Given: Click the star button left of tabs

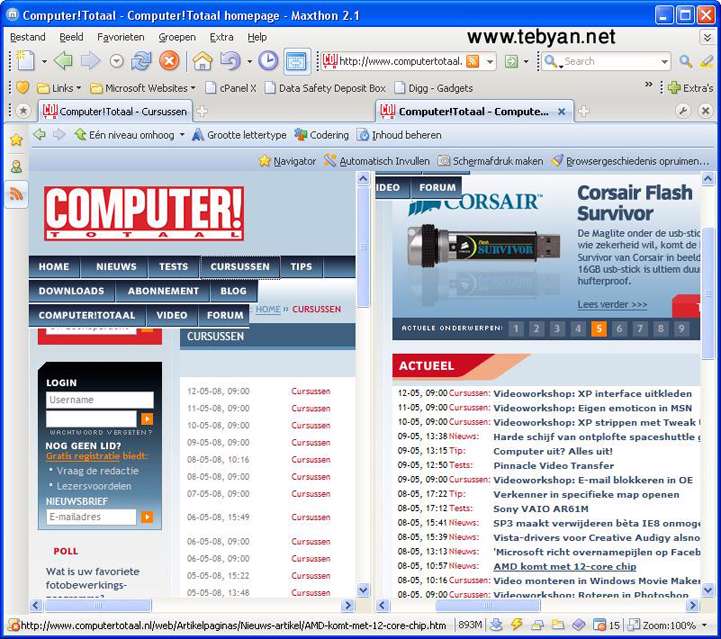Looking at the screenshot, I should (23, 111).
